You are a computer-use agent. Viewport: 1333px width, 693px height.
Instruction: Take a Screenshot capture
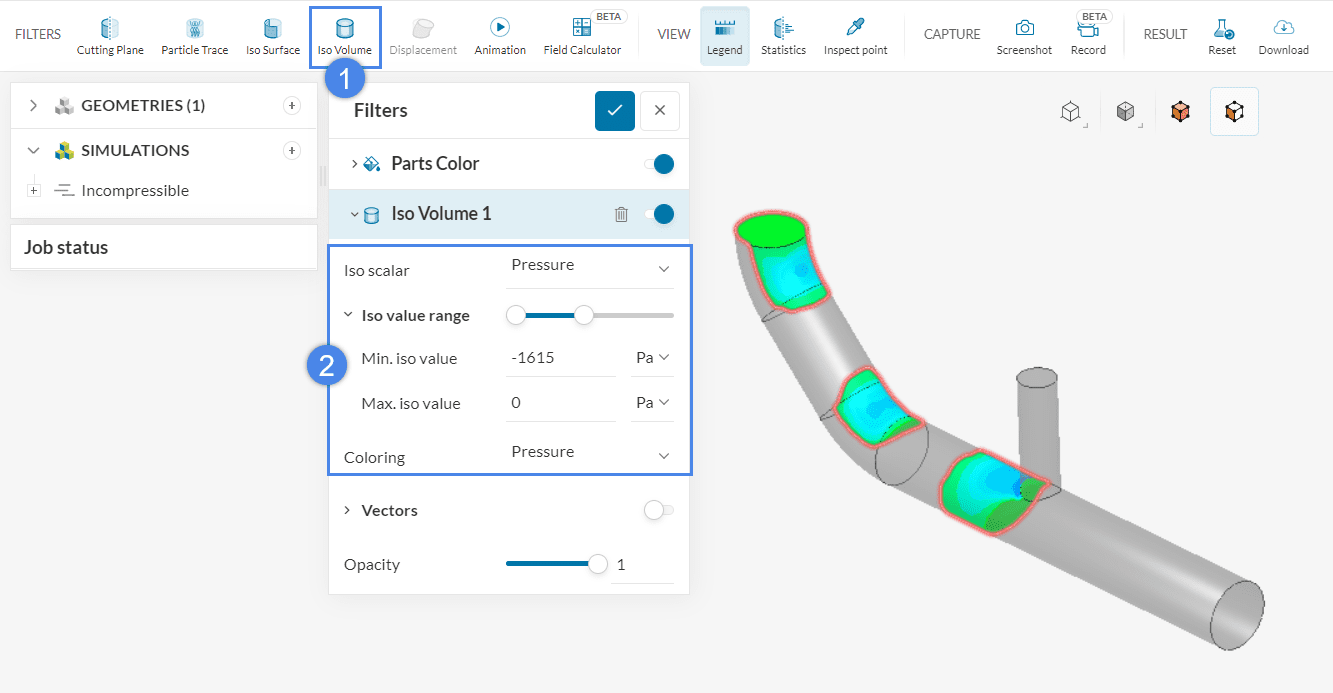pyautogui.click(x=1024, y=36)
